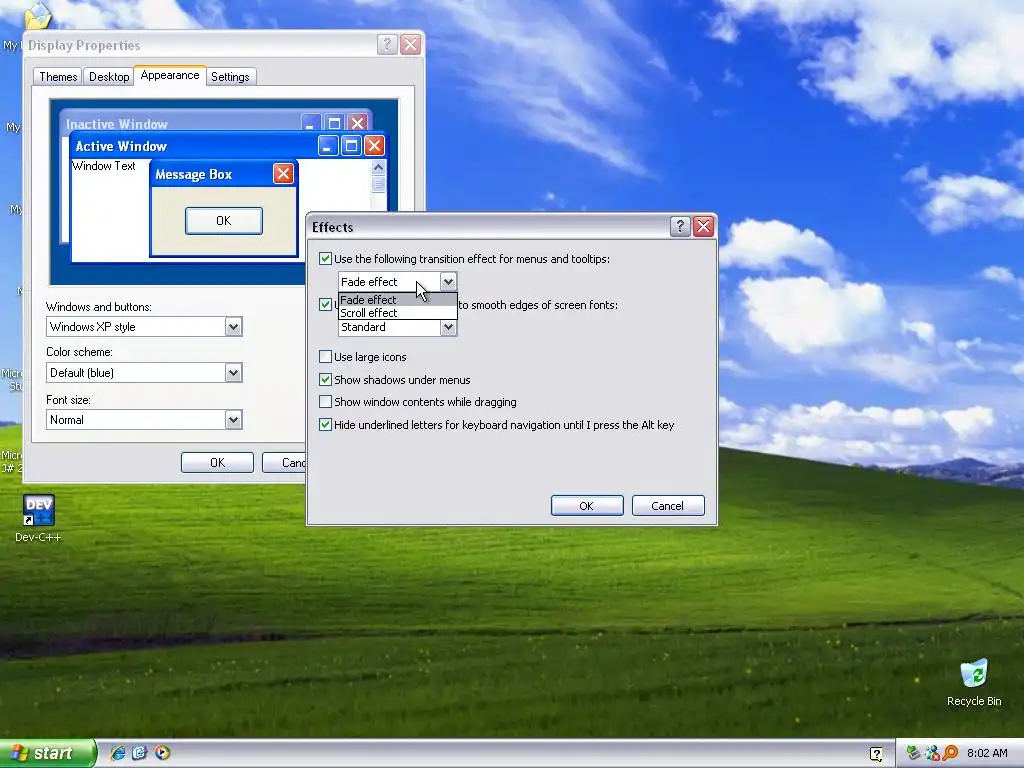Viewport: 1024px width, 768px height.
Task: Toggle the smooth edges of screen fonts checkbox
Action: tap(325, 304)
